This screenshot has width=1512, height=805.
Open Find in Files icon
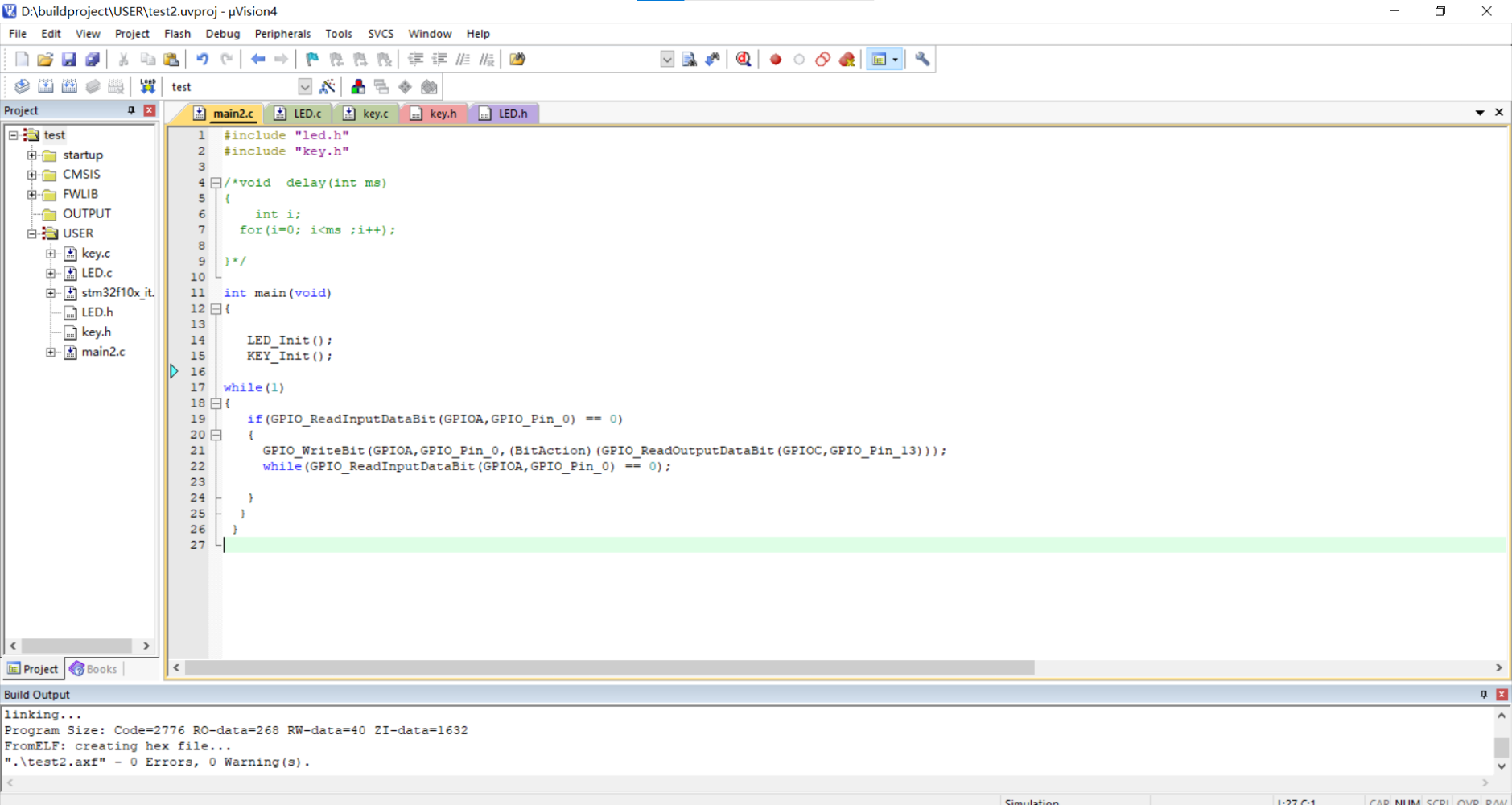click(517, 59)
